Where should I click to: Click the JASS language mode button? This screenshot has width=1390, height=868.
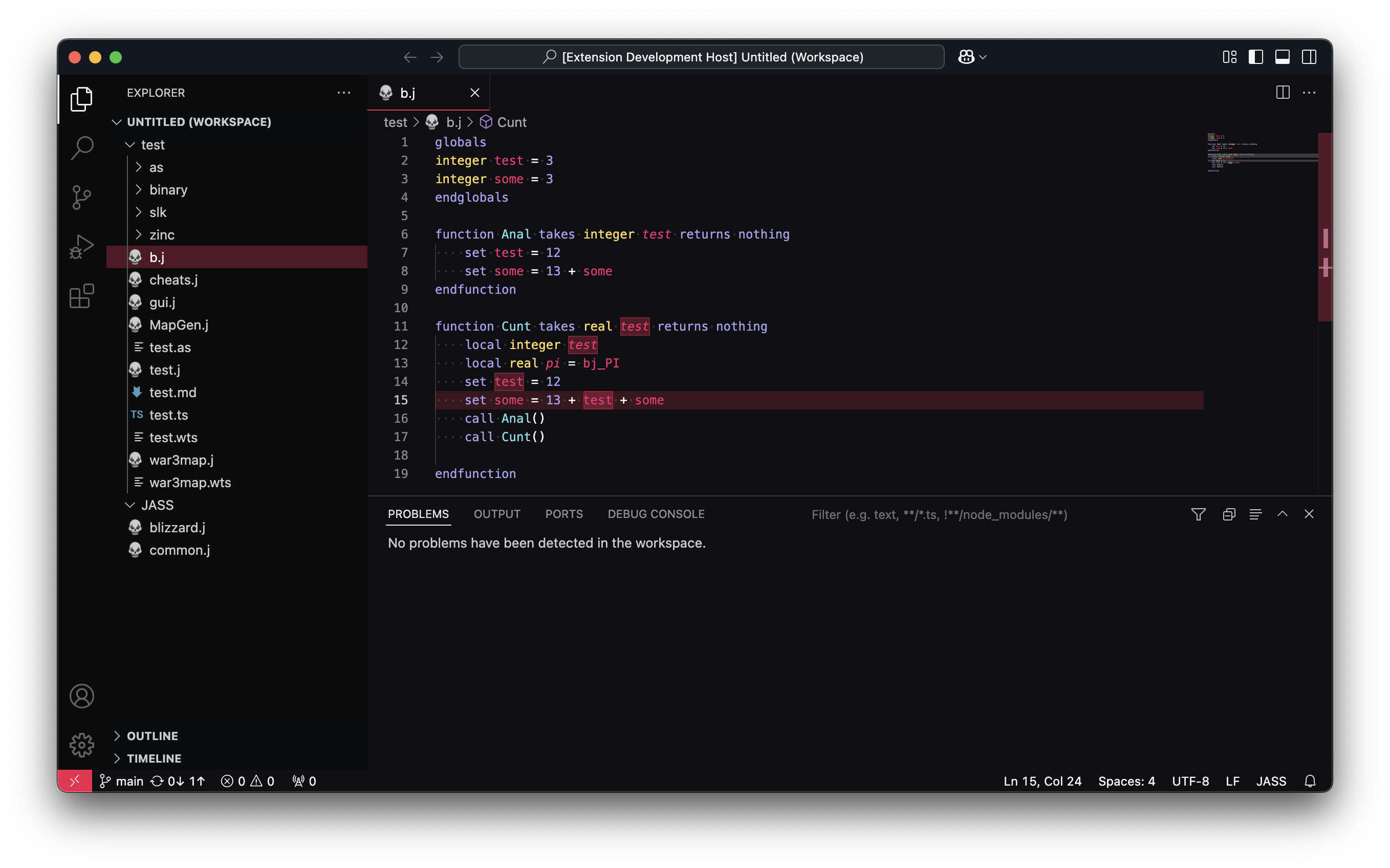[1271, 781]
